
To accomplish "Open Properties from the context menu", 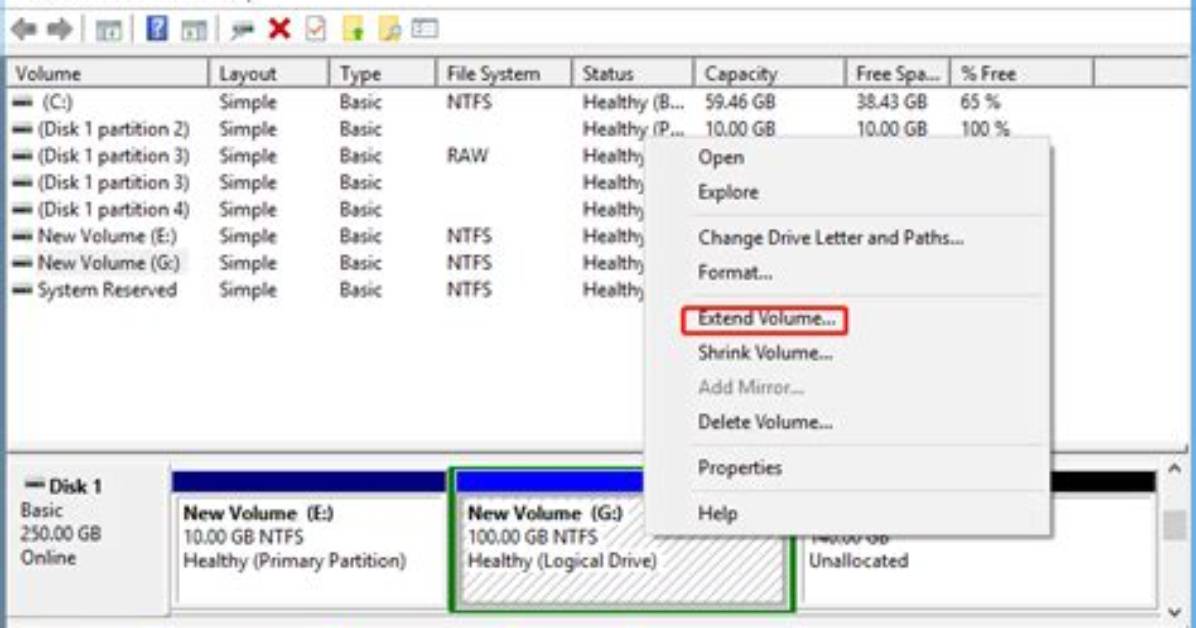I will 740,468.
